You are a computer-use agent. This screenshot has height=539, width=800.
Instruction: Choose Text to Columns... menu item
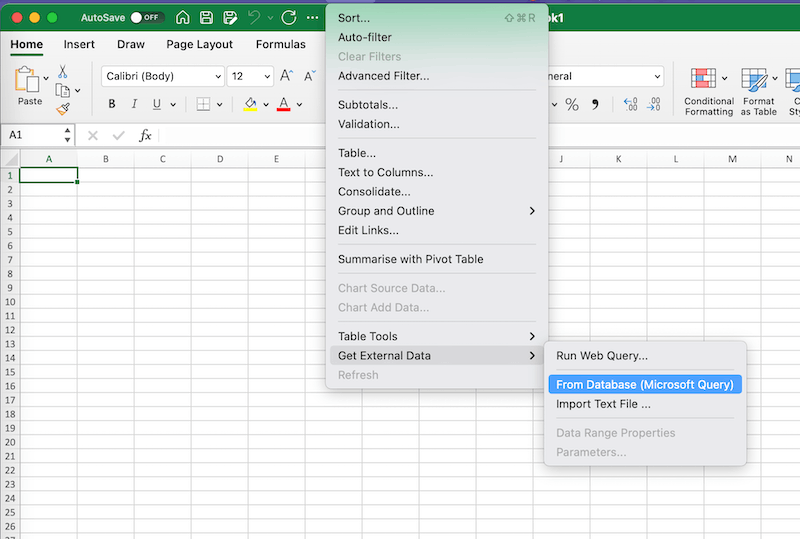(x=437, y=173)
